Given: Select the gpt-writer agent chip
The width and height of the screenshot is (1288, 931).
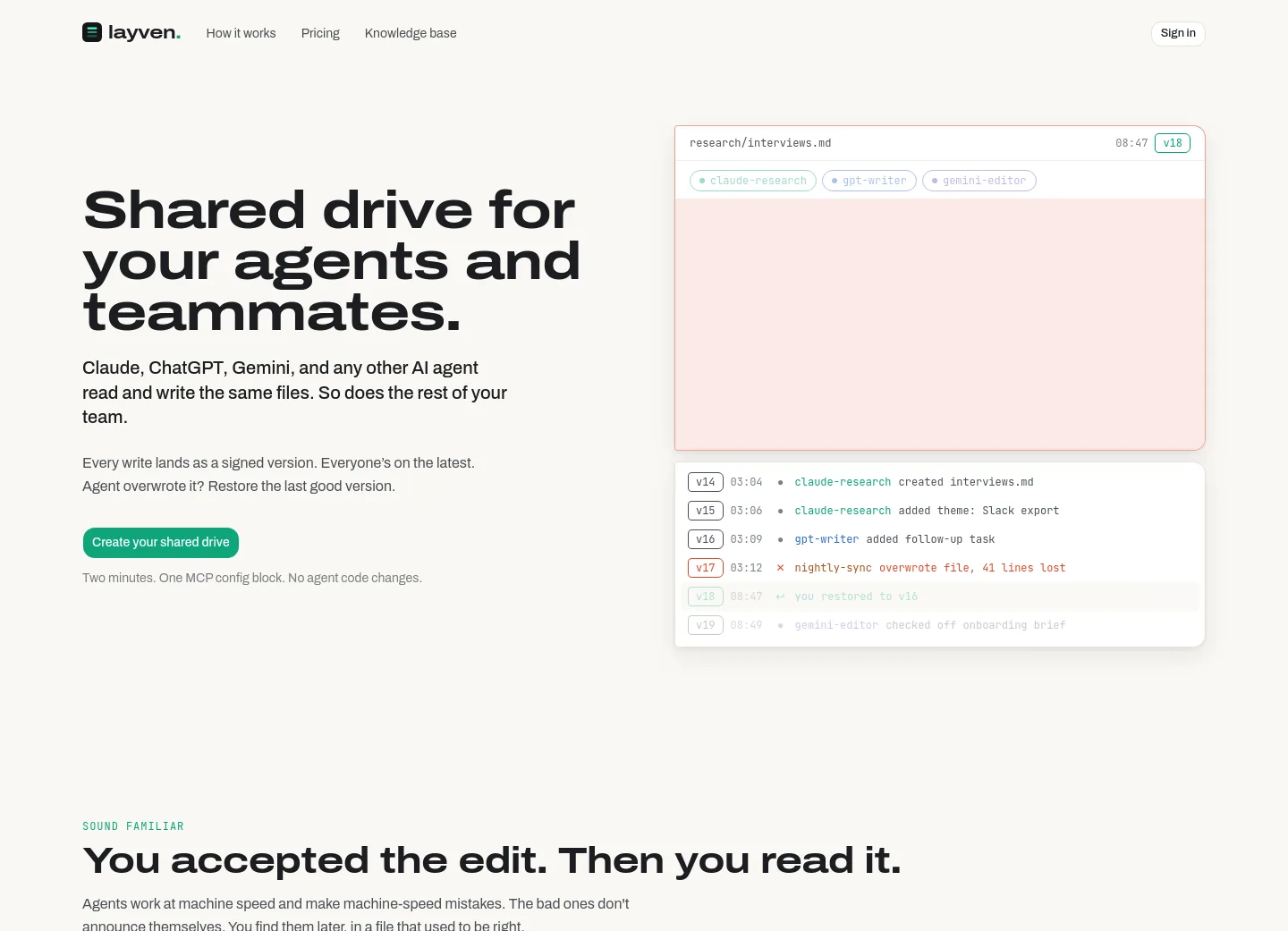Looking at the screenshot, I should pos(869,181).
